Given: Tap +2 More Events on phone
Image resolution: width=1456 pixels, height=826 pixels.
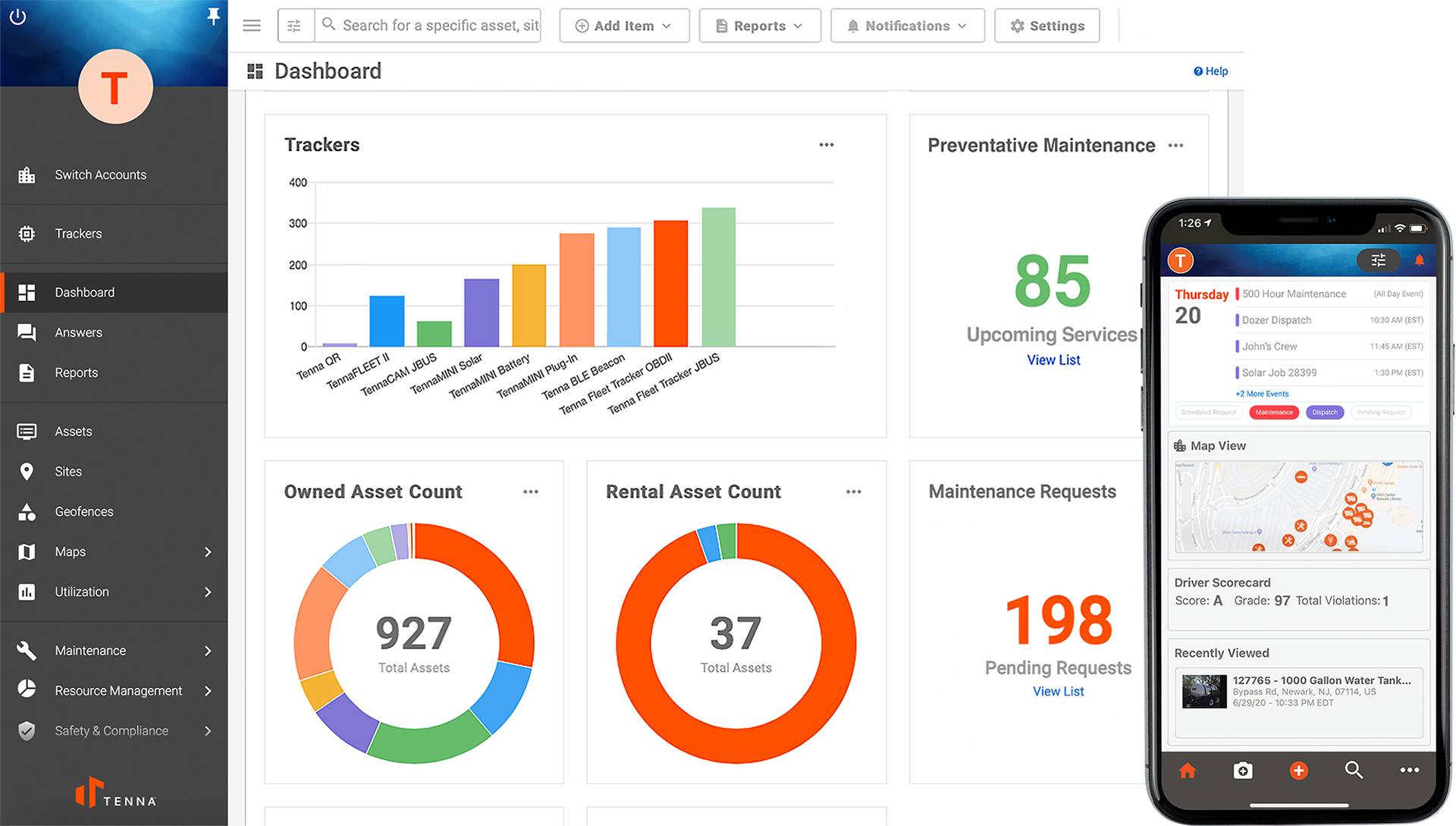Looking at the screenshot, I should [1262, 394].
